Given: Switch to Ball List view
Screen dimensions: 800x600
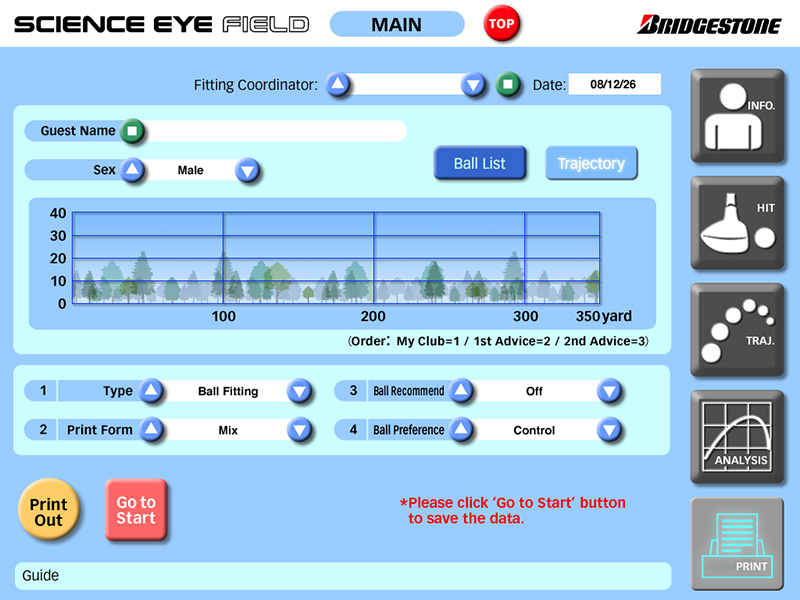Looking at the screenshot, I should pos(480,163).
